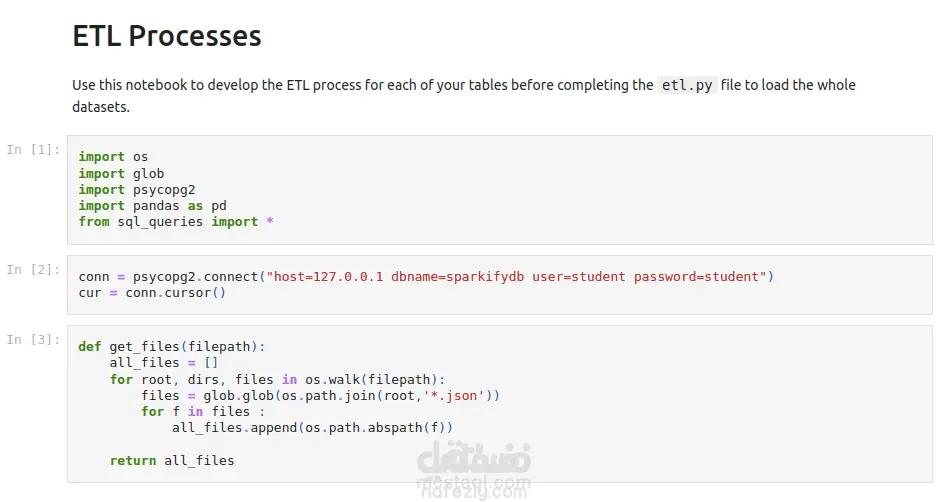Screen dimensions: 948x502
Task: Click the glob.glob files assignment line
Action: click(320, 395)
